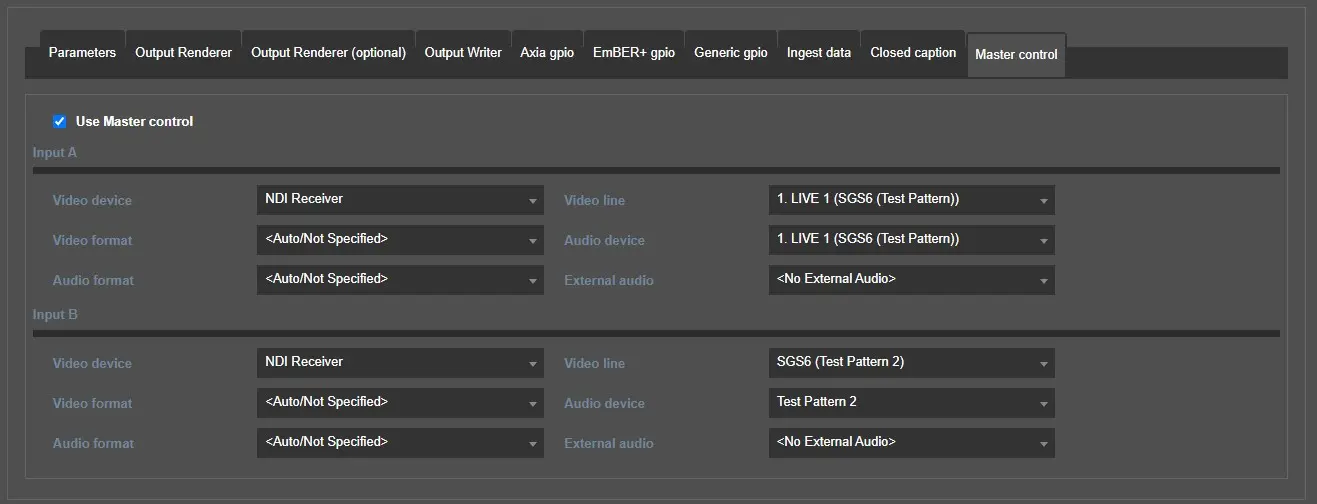Expand Input A Audio device dropdown

click(911, 240)
